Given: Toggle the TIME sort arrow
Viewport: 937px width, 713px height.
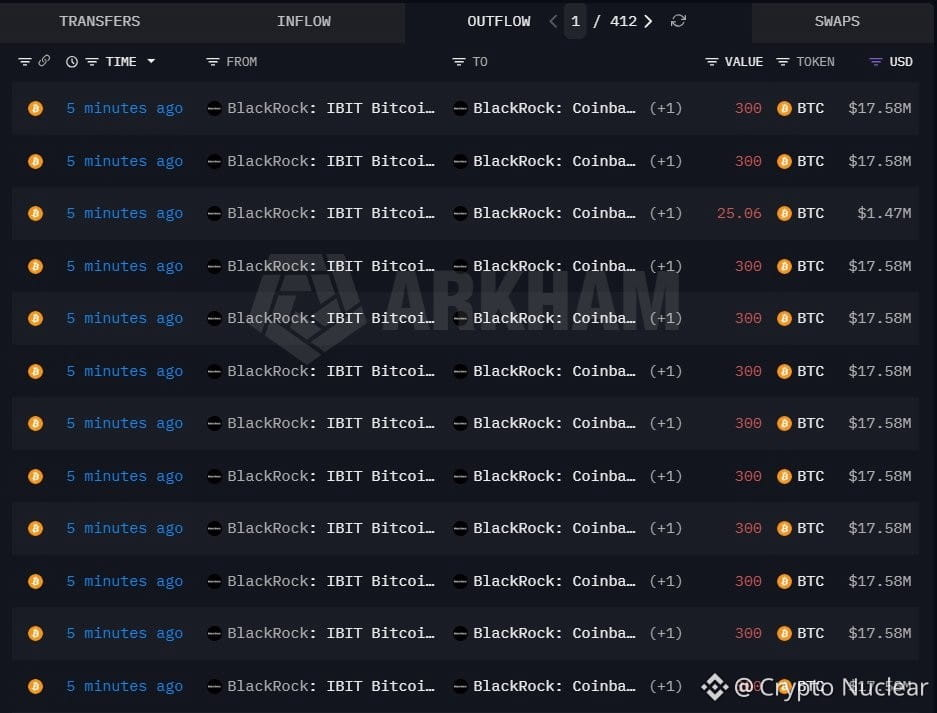Looking at the screenshot, I should (x=151, y=61).
